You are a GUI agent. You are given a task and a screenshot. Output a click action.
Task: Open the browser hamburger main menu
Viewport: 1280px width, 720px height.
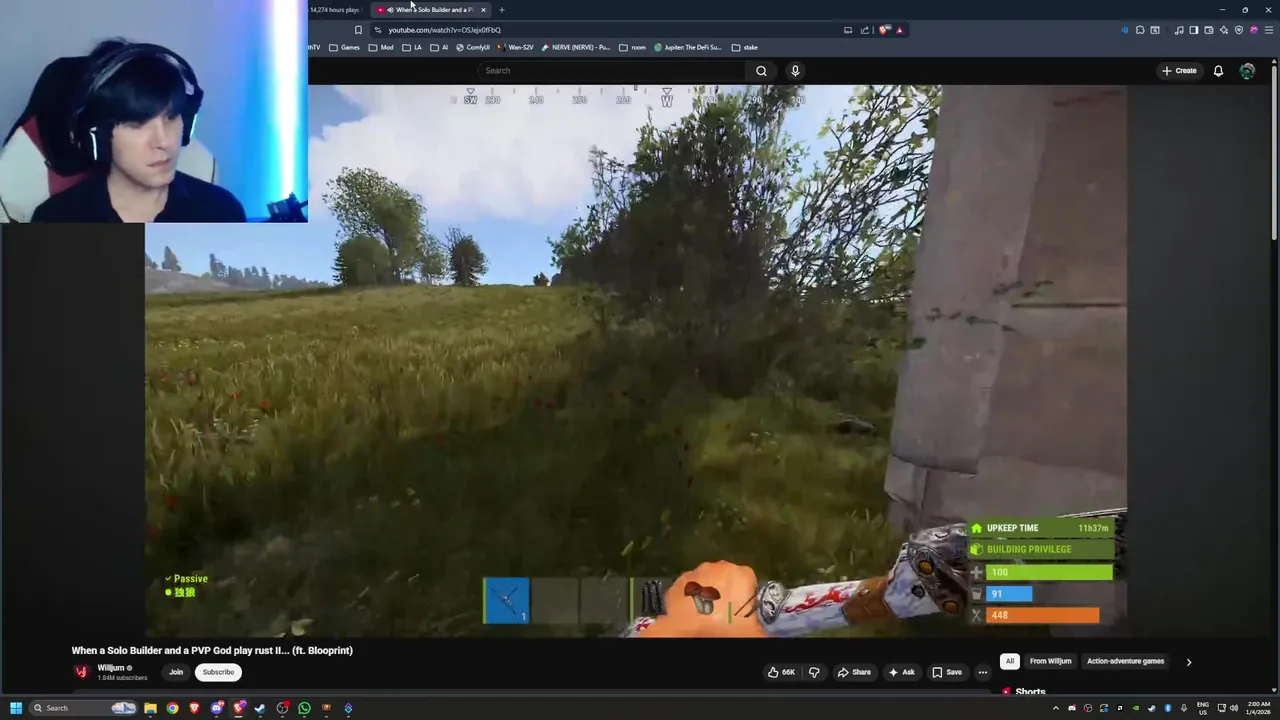click(x=1267, y=30)
